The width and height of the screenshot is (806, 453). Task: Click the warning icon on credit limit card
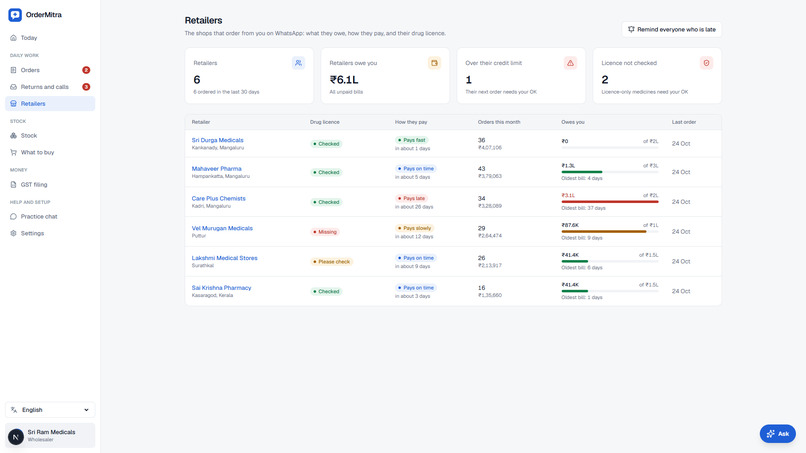(570, 63)
